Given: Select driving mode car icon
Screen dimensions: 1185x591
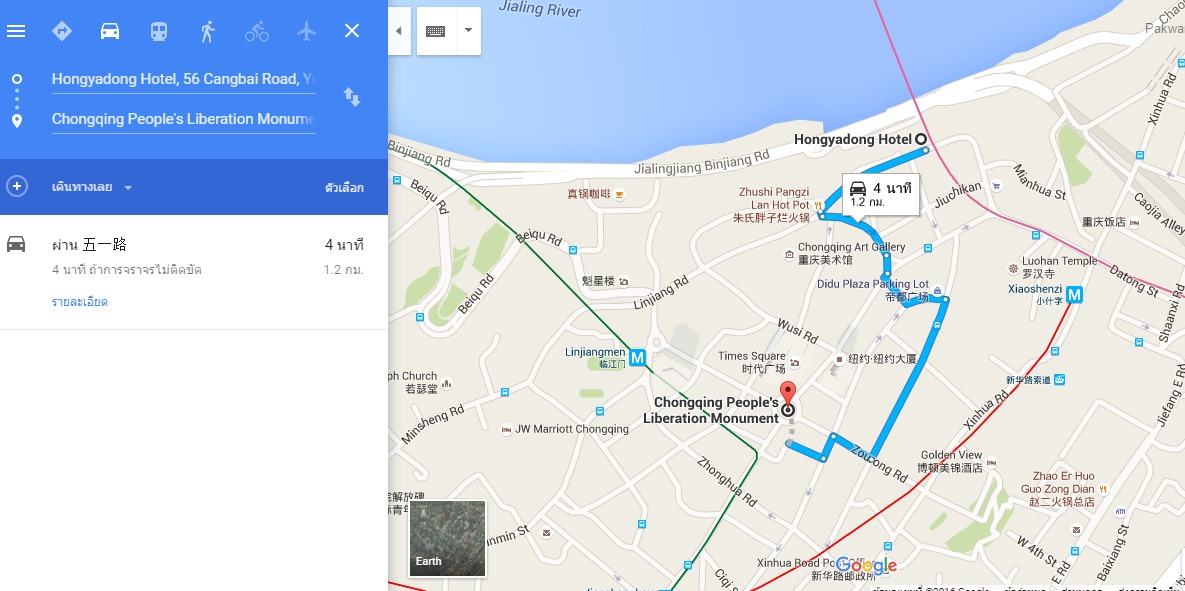Looking at the screenshot, I should tap(110, 31).
